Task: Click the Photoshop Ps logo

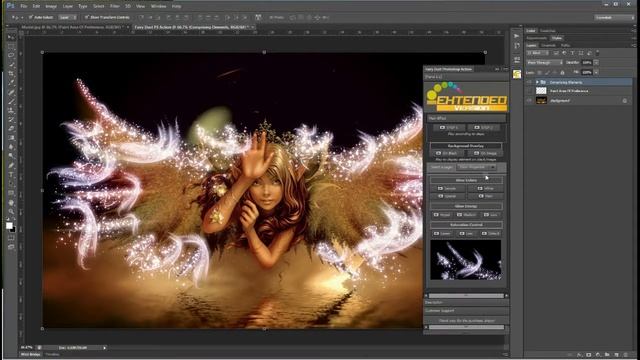Action: pyautogui.click(x=10, y=6)
